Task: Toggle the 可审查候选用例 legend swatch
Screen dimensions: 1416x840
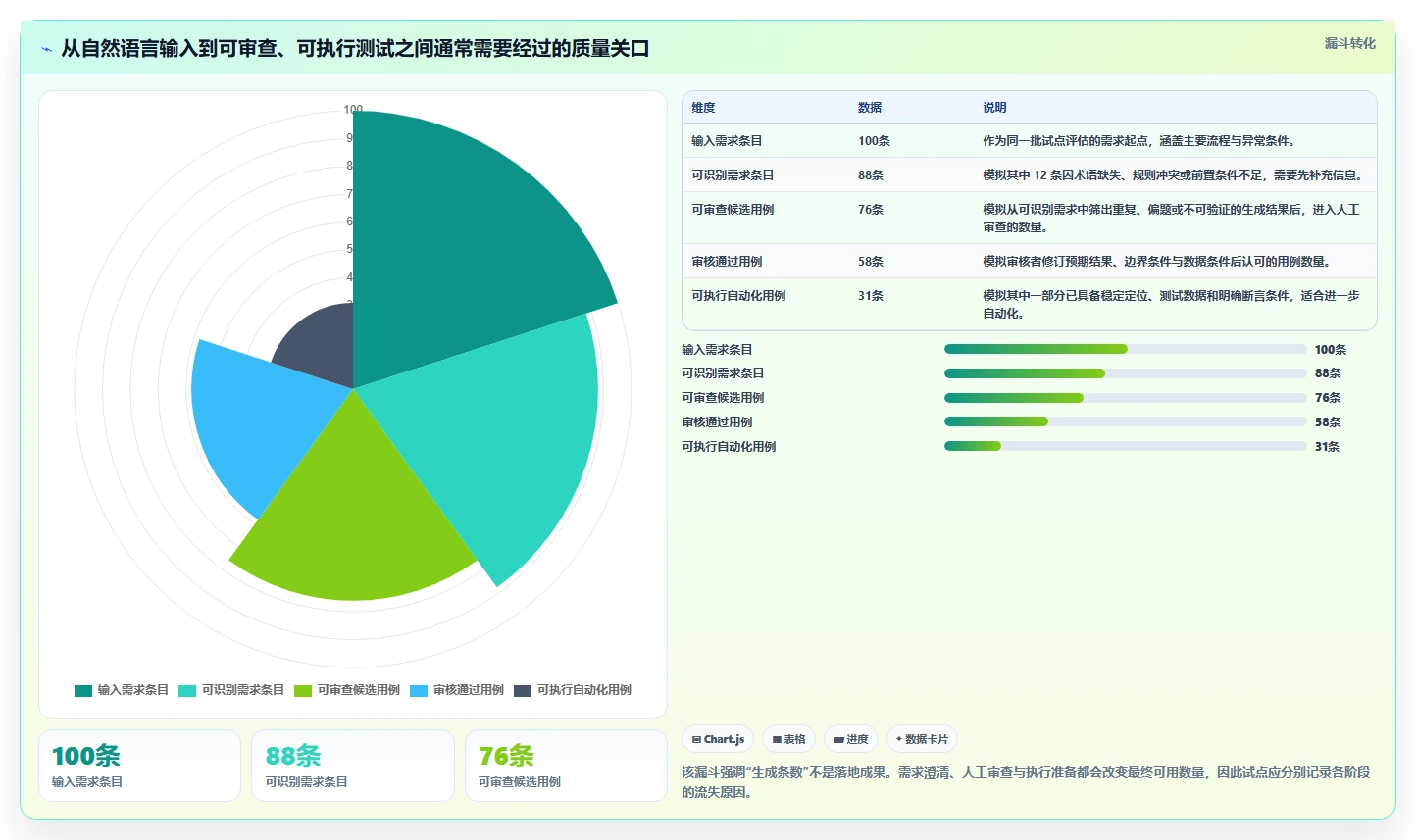Action: pyautogui.click(x=303, y=690)
